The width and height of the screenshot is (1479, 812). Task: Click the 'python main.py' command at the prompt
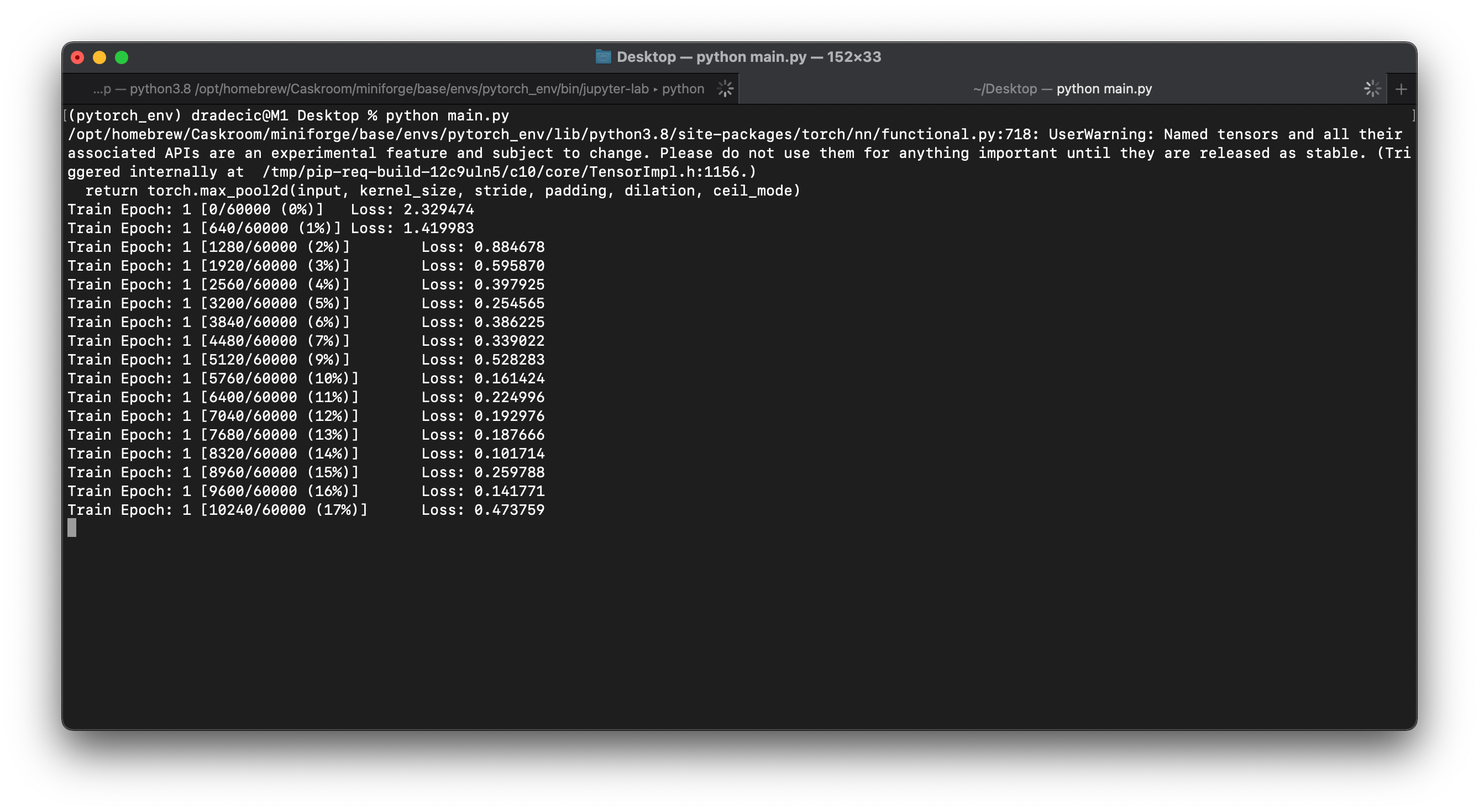point(447,115)
